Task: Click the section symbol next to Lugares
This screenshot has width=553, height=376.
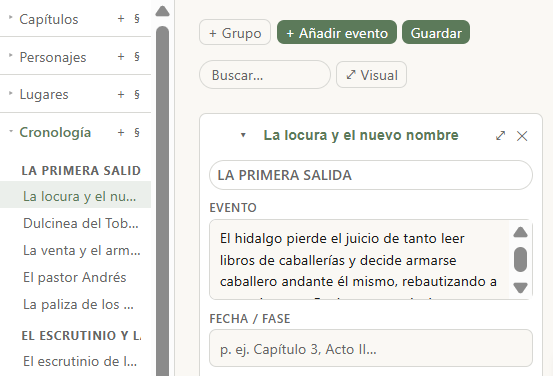Action: [x=137, y=95]
